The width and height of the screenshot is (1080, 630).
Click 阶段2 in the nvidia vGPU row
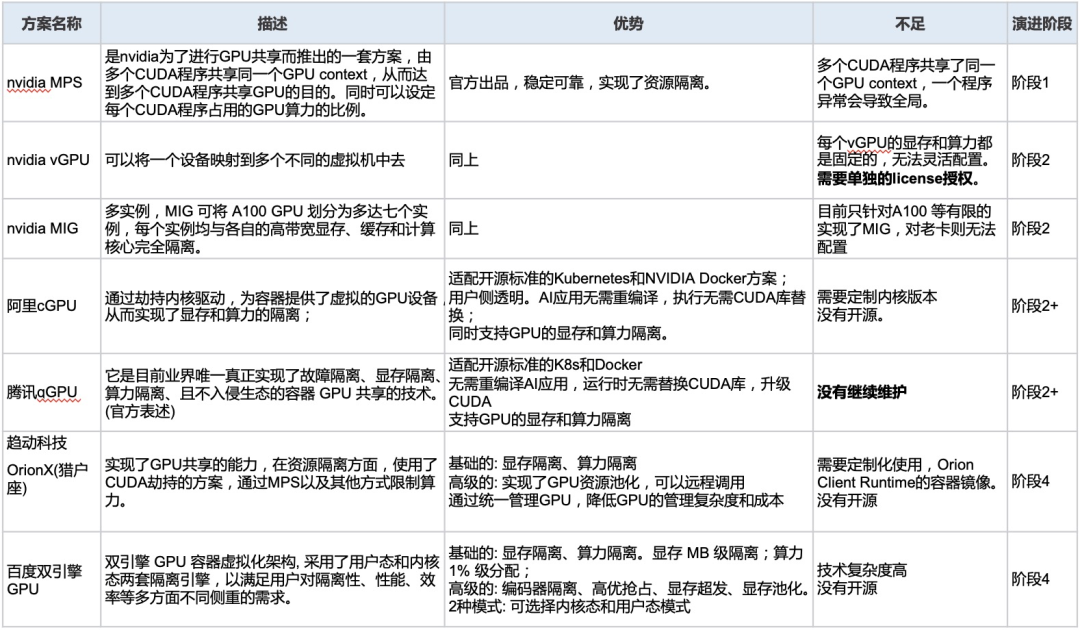pos(1030,160)
